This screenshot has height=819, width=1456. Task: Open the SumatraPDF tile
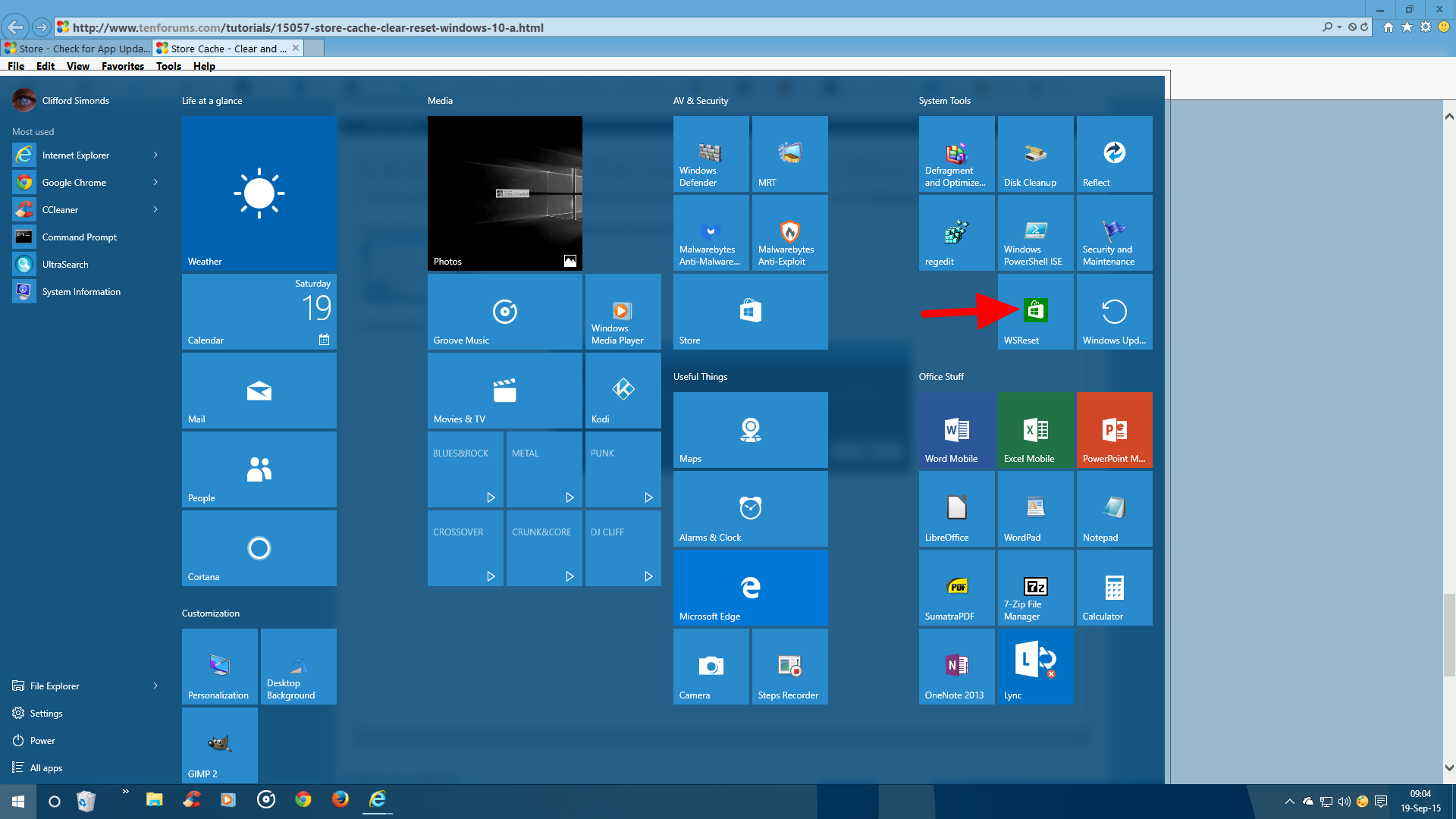coord(956,588)
